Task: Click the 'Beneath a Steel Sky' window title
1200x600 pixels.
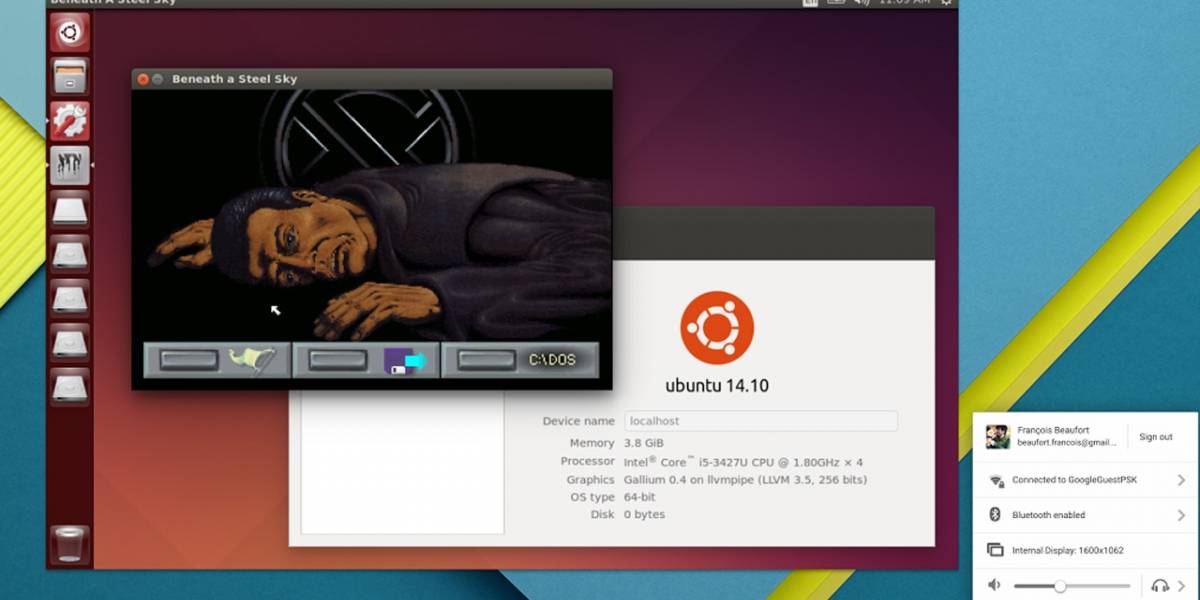Action: coord(234,79)
